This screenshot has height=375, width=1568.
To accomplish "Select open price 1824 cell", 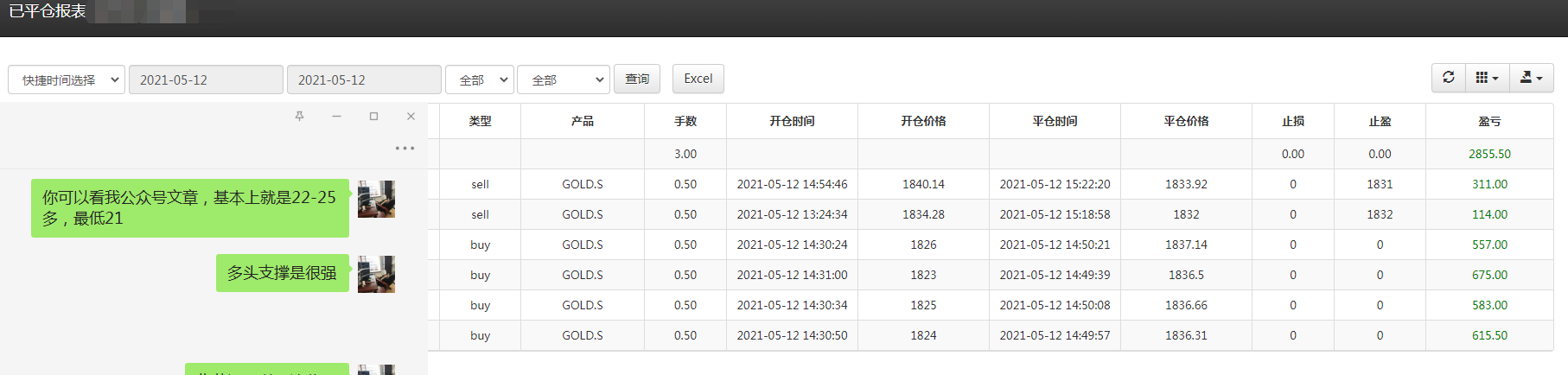I will 923,335.
